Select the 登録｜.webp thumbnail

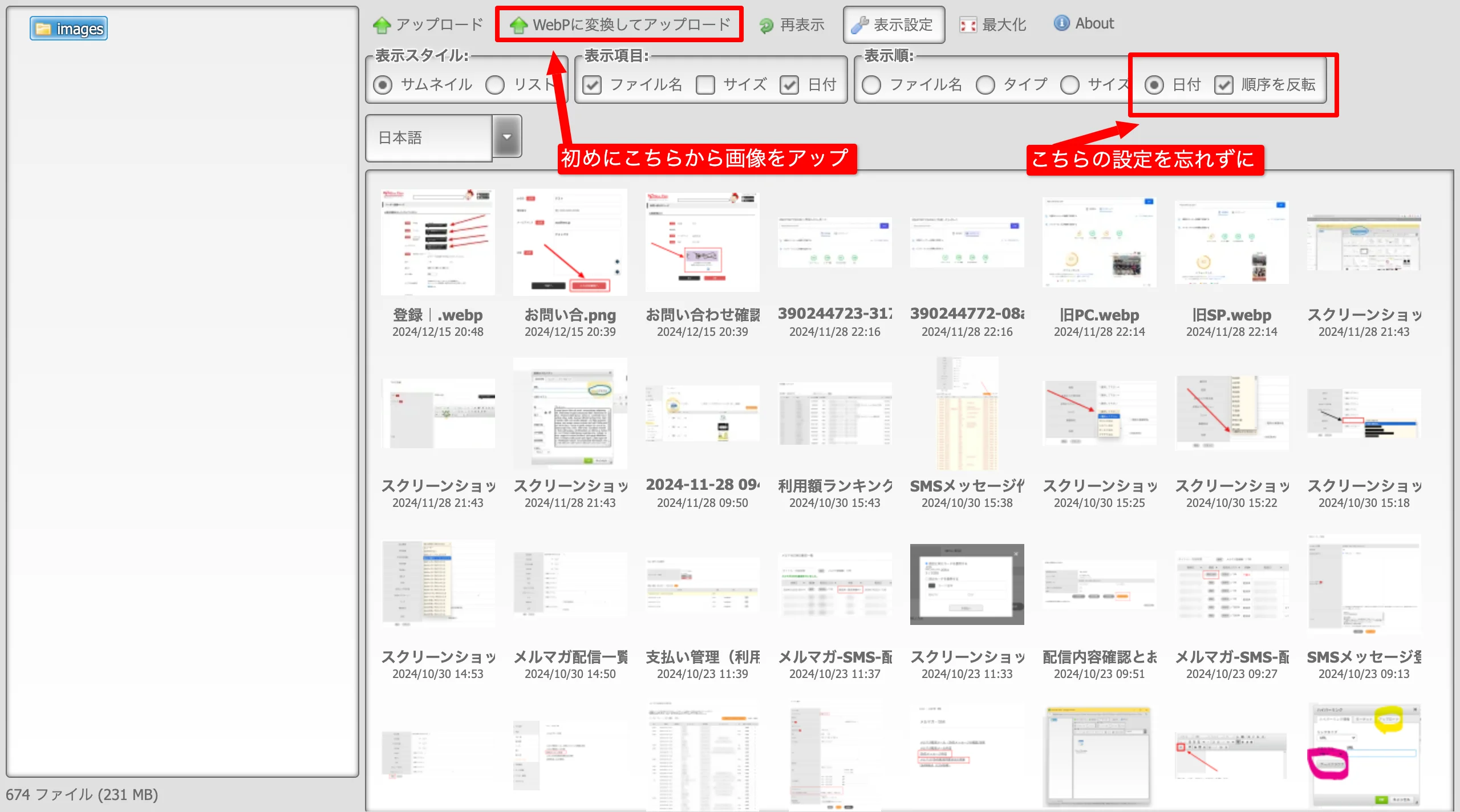point(438,242)
